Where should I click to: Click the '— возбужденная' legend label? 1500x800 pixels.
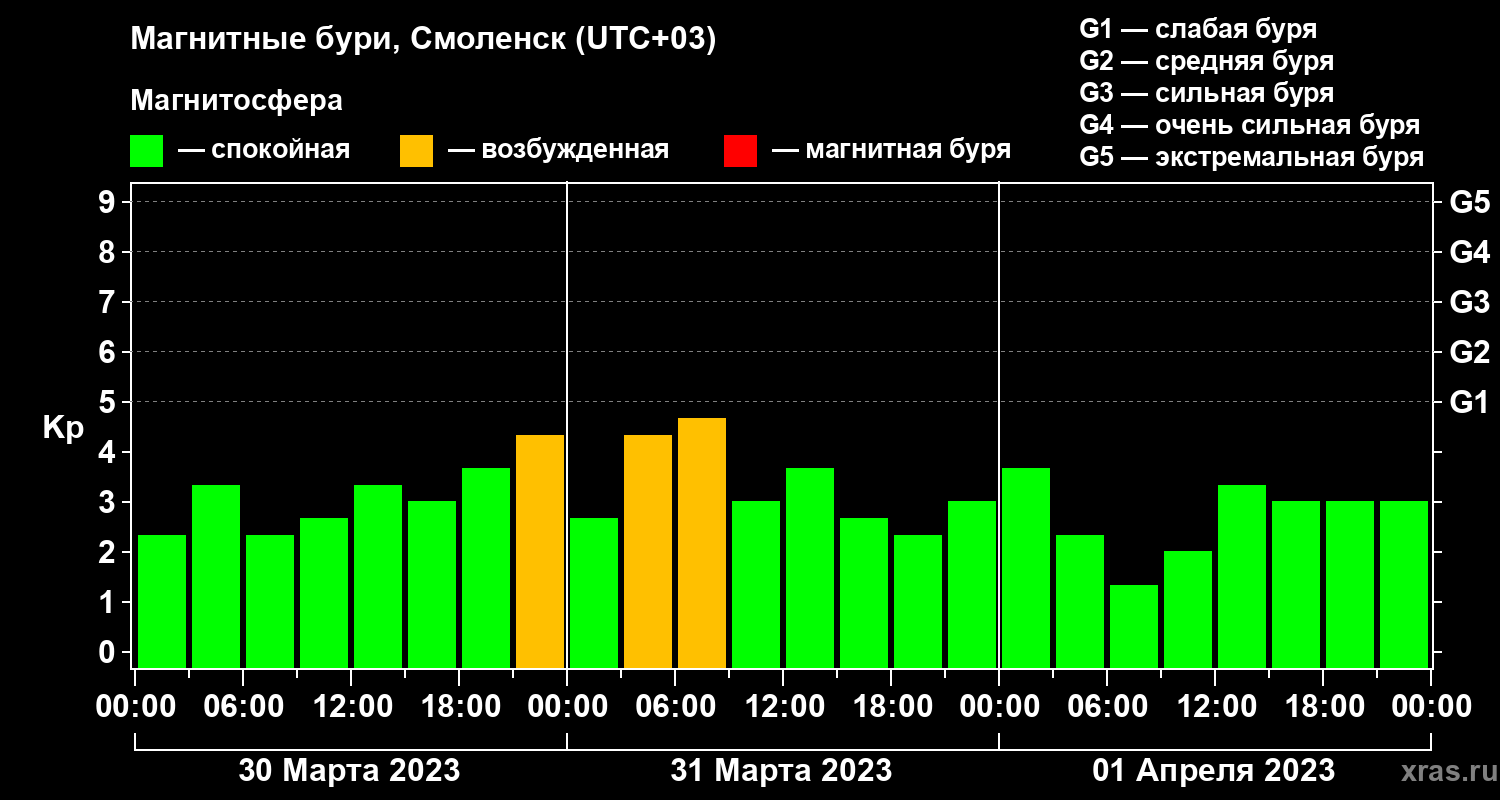[558, 150]
